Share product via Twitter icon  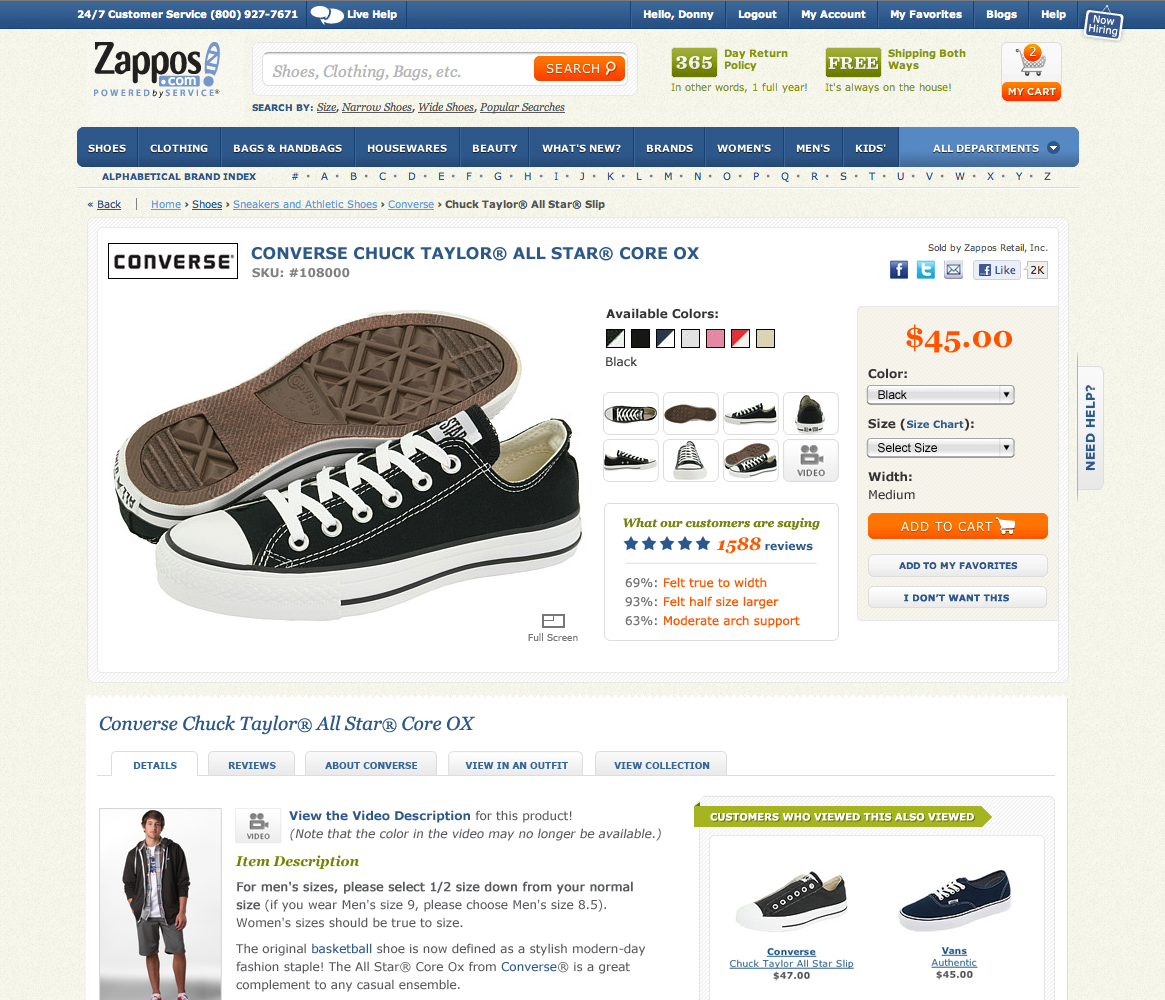click(926, 270)
